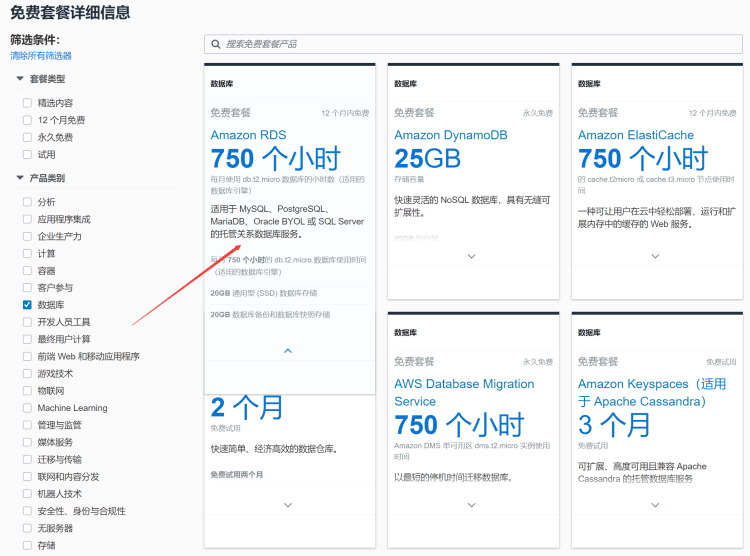750x556 pixels.
Task: Click 清除所有筛选器 link
Action: pos(41,56)
